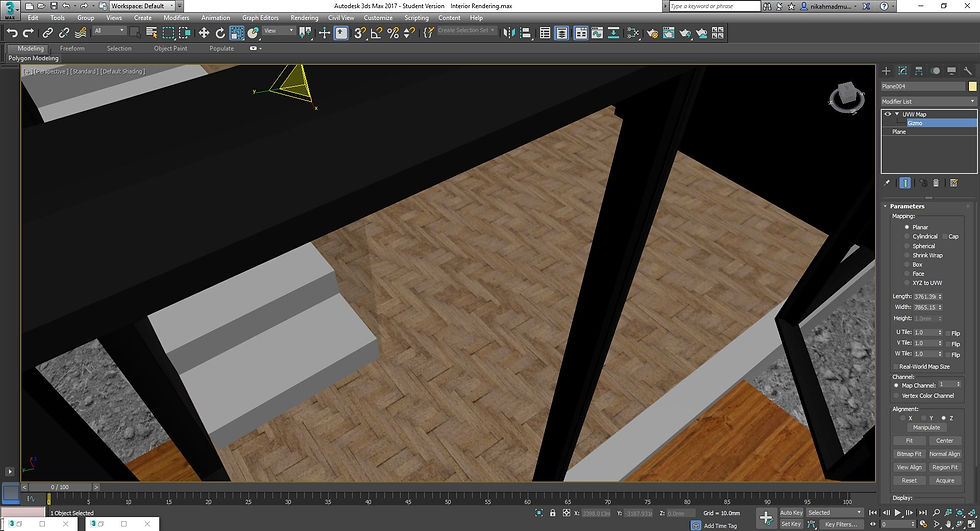980x531 pixels.
Task: Select the Shrink Wrap mapping option
Action: click(x=907, y=256)
